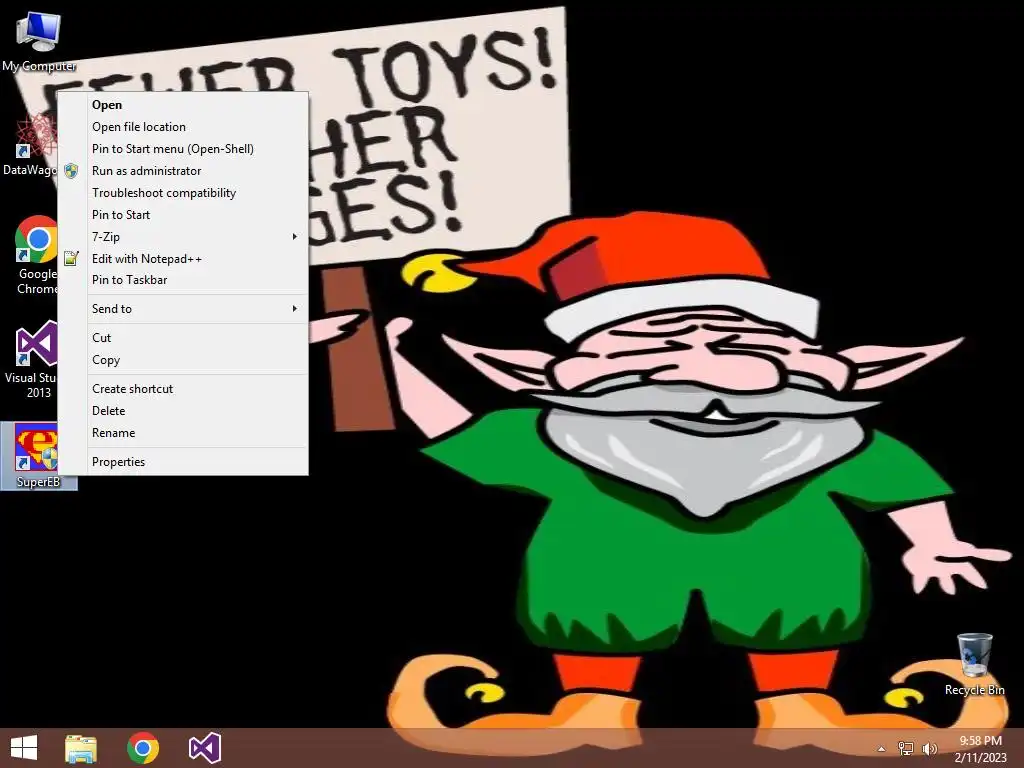
Task: Select the Visual Studio 2013 desktop shortcut
Action: pyautogui.click(x=31, y=359)
